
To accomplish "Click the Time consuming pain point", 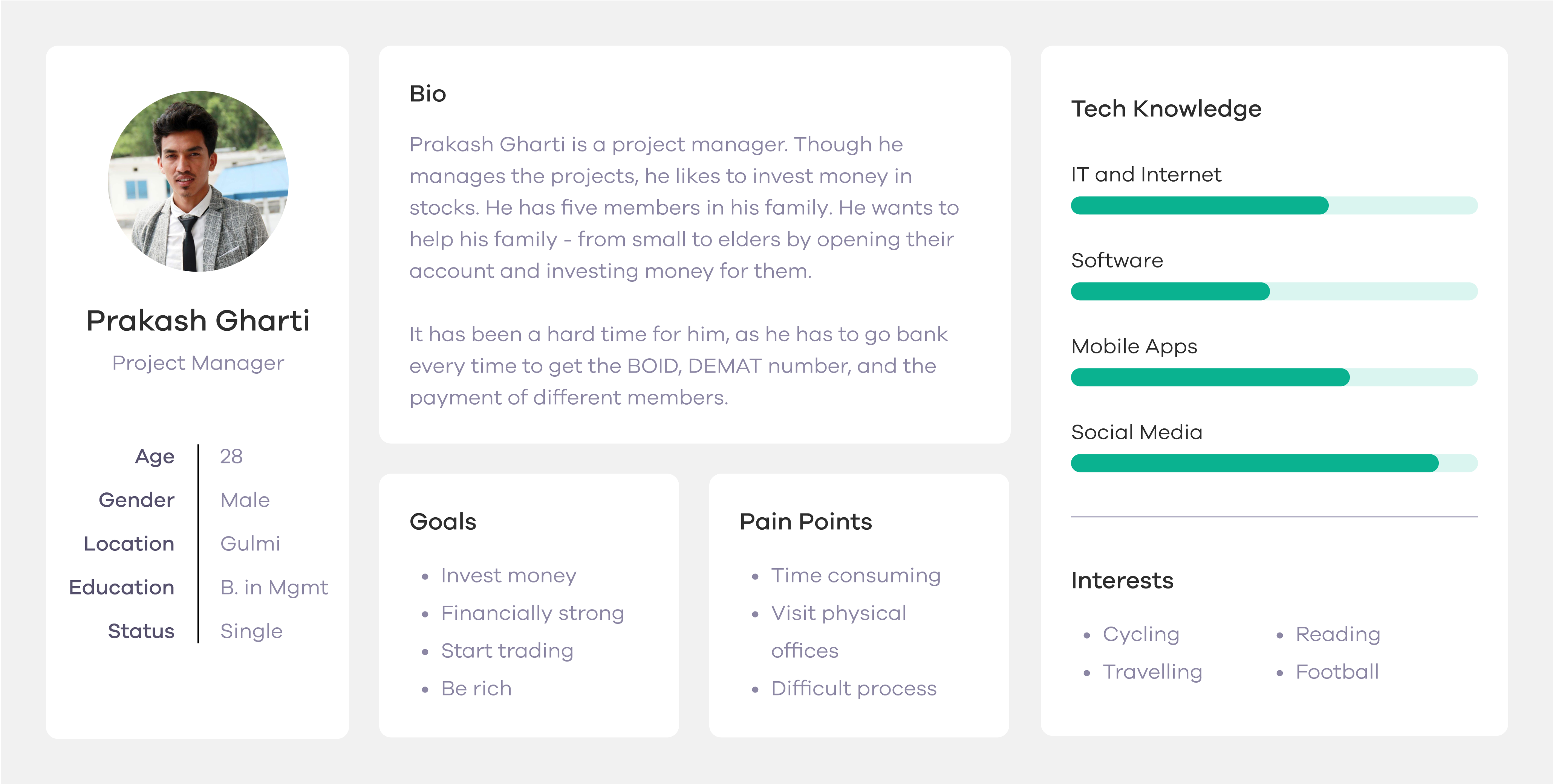I will click(855, 576).
